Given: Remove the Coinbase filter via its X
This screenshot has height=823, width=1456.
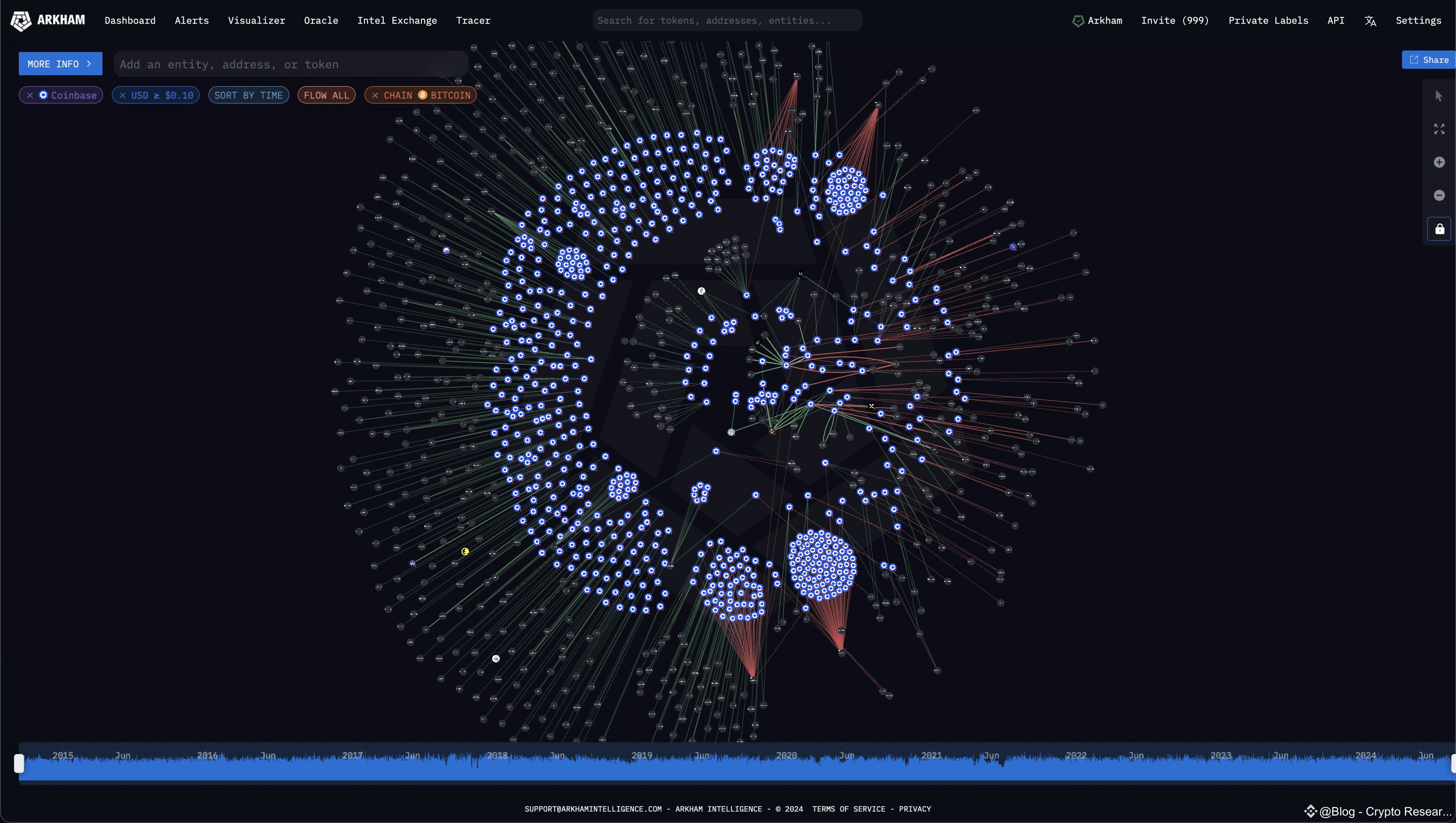Looking at the screenshot, I should pos(30,96).
